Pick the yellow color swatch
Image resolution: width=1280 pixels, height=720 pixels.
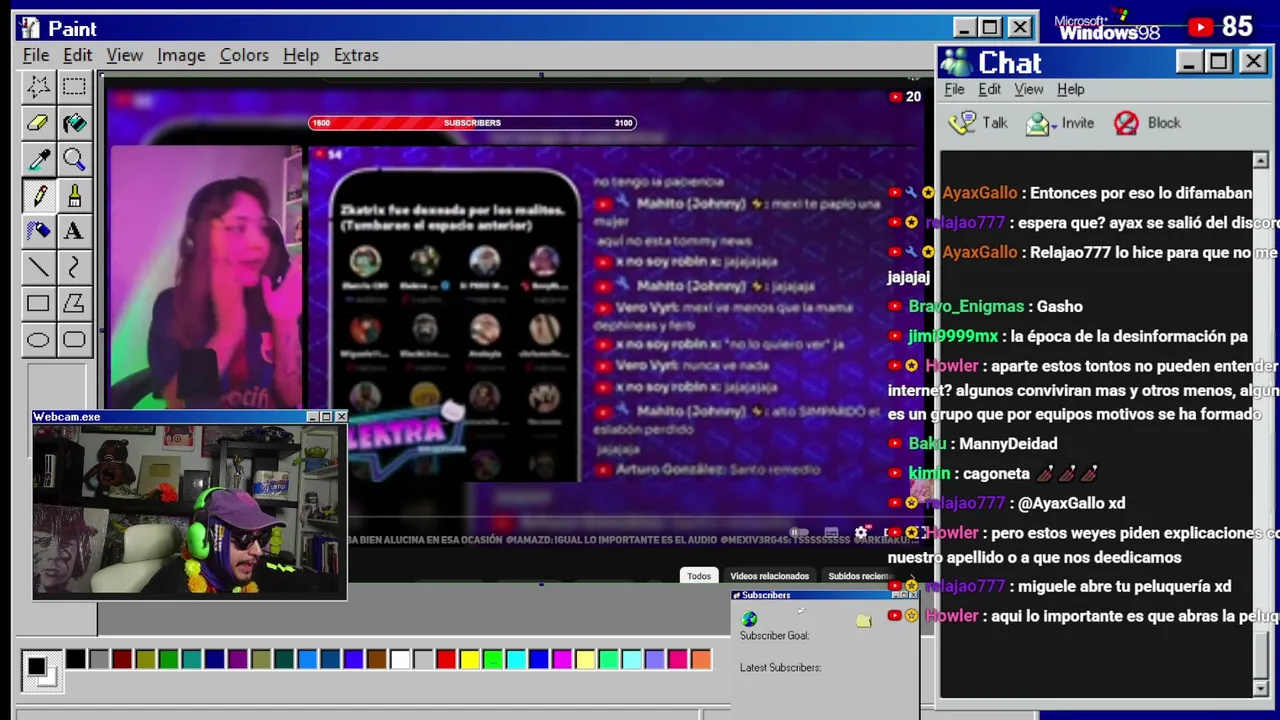tap(469, 659)
